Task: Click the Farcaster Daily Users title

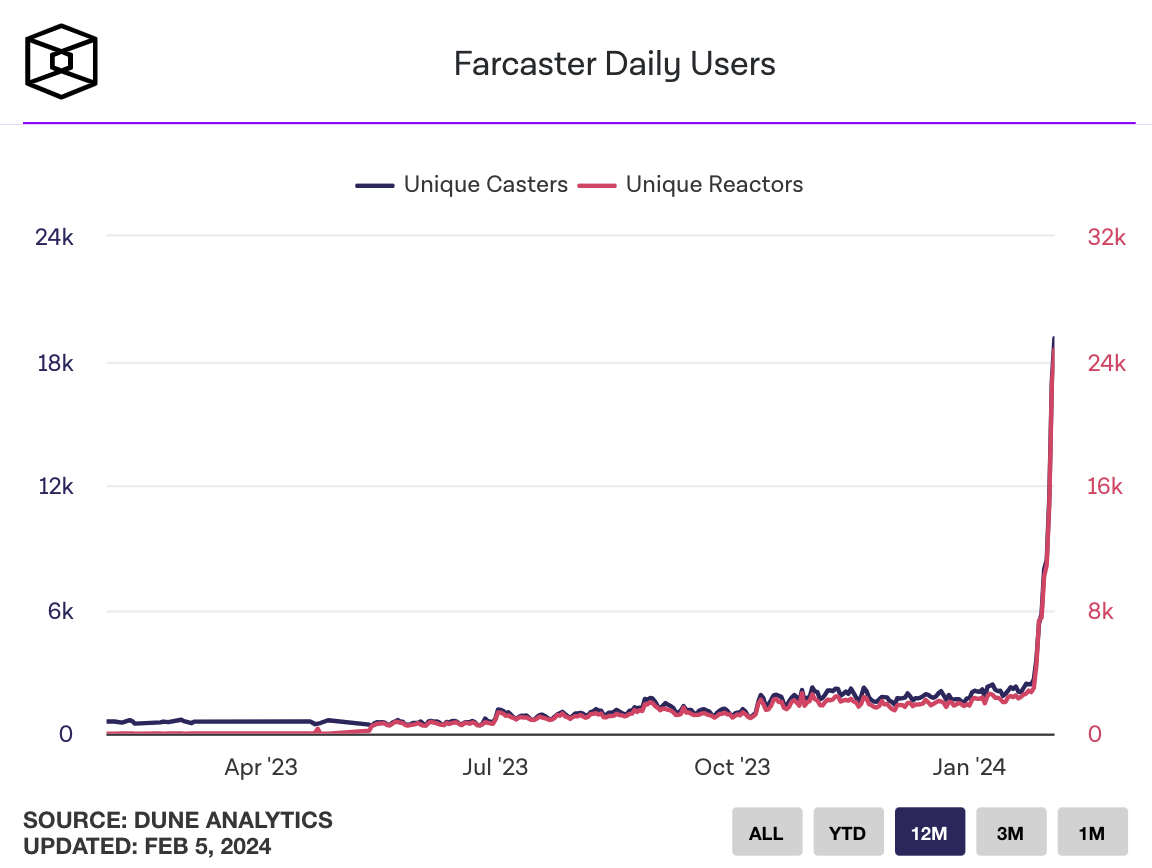Action: (615, 64)
